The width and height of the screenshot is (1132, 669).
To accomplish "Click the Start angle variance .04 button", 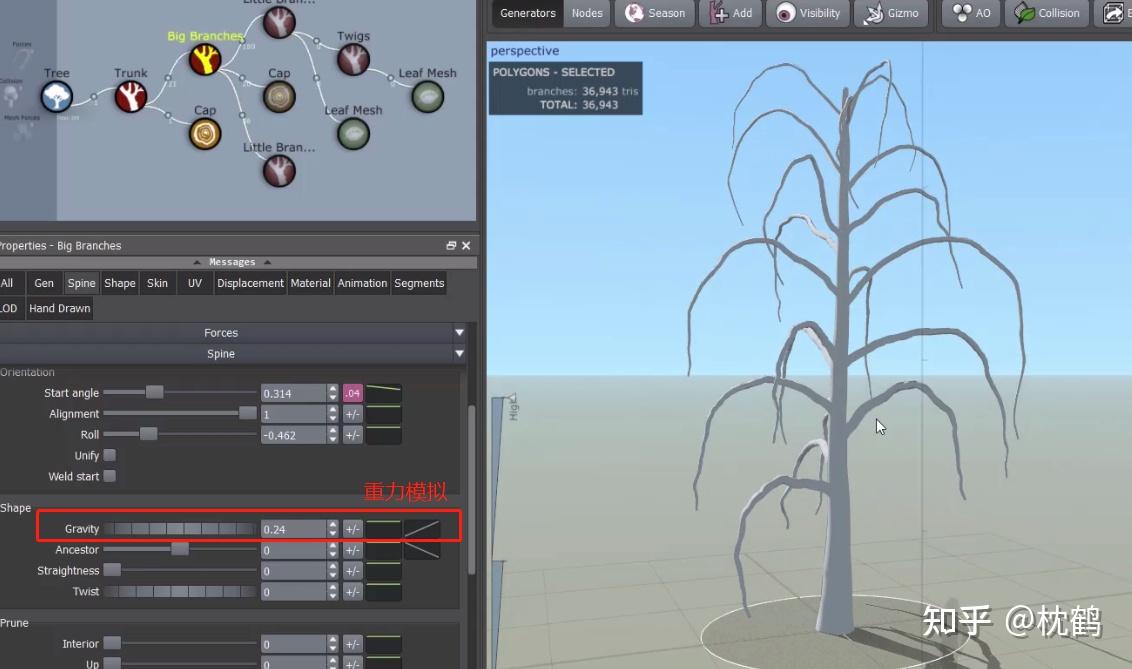I will (x=352, y=393).
